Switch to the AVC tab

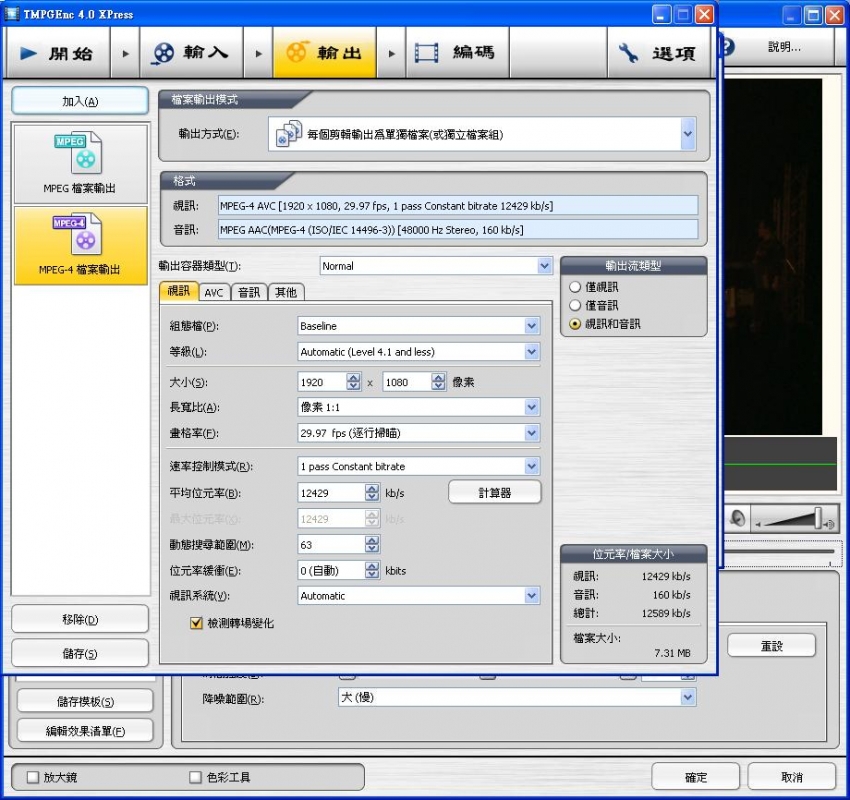tap(214, 292)
